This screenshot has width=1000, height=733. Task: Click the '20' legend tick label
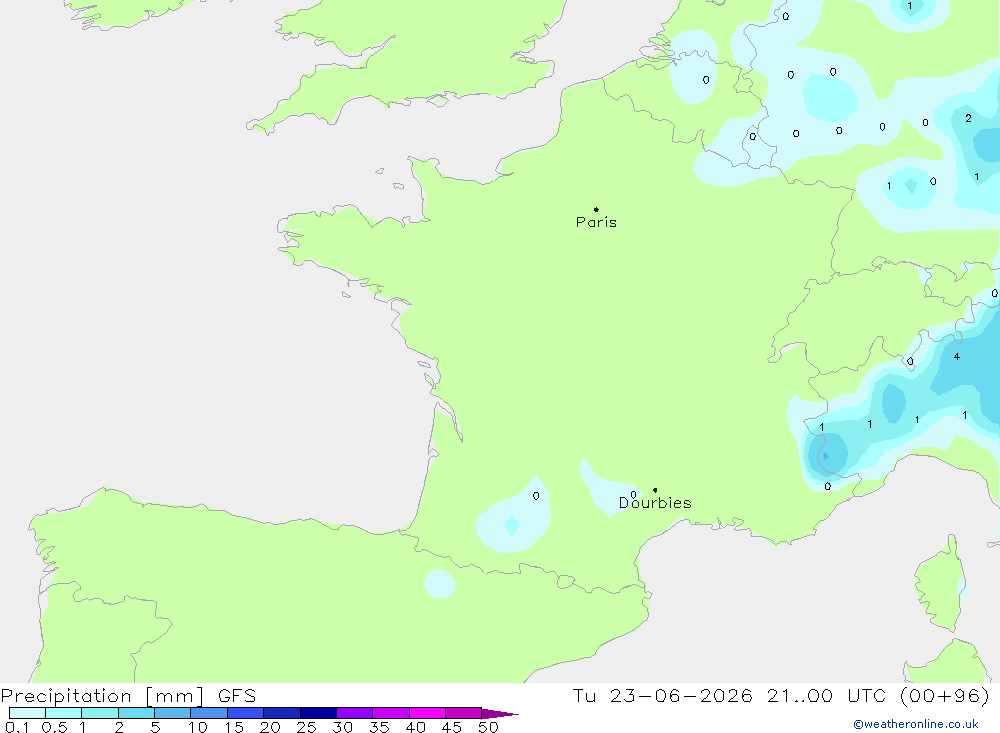(270, 727)
